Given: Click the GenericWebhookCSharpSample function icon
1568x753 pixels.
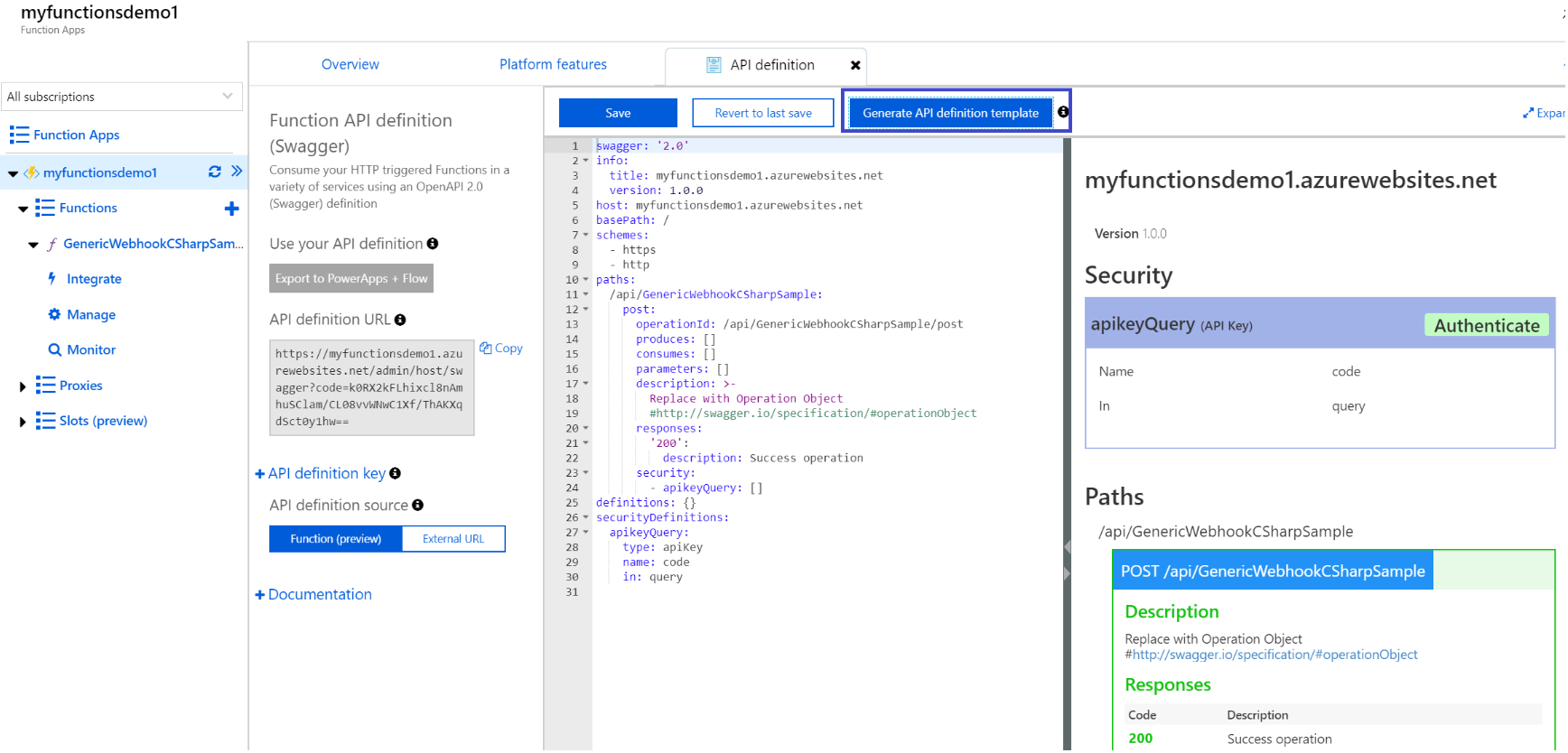Looking at the screenshot, I should coord(52,244).
